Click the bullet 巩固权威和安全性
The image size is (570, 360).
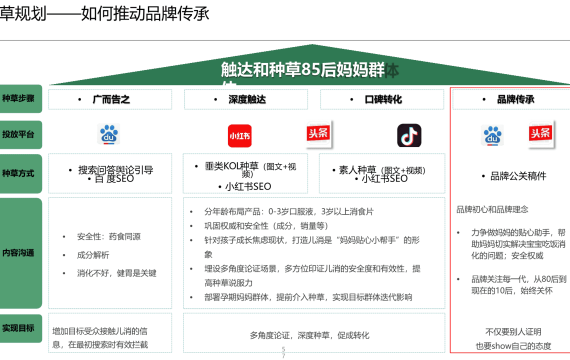pos(266,226)
